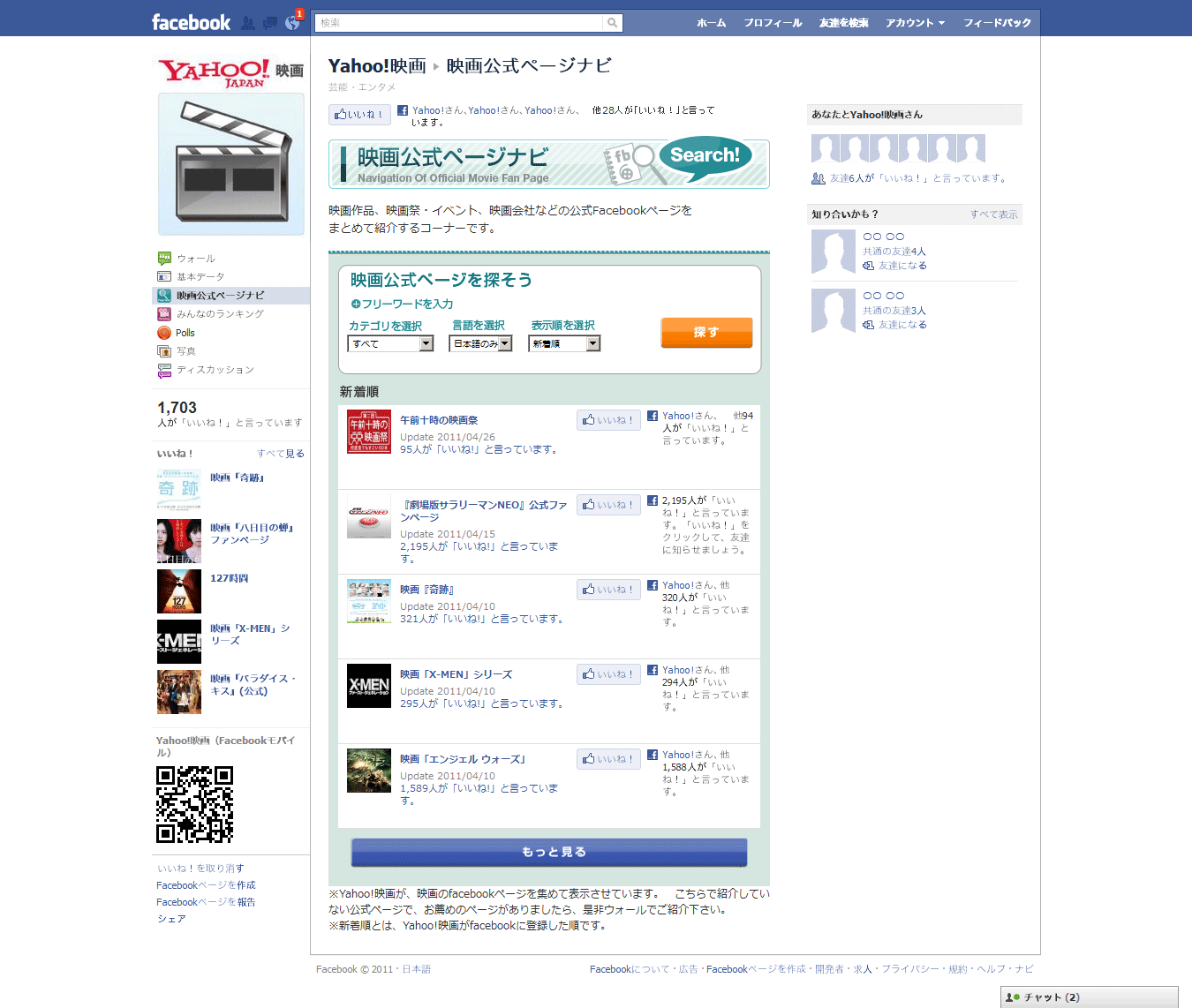Click 友達になる for person with 共通の友達3人
Image resolution: width=1192 pixels, height=1008 pixels.
click(902, 325)
